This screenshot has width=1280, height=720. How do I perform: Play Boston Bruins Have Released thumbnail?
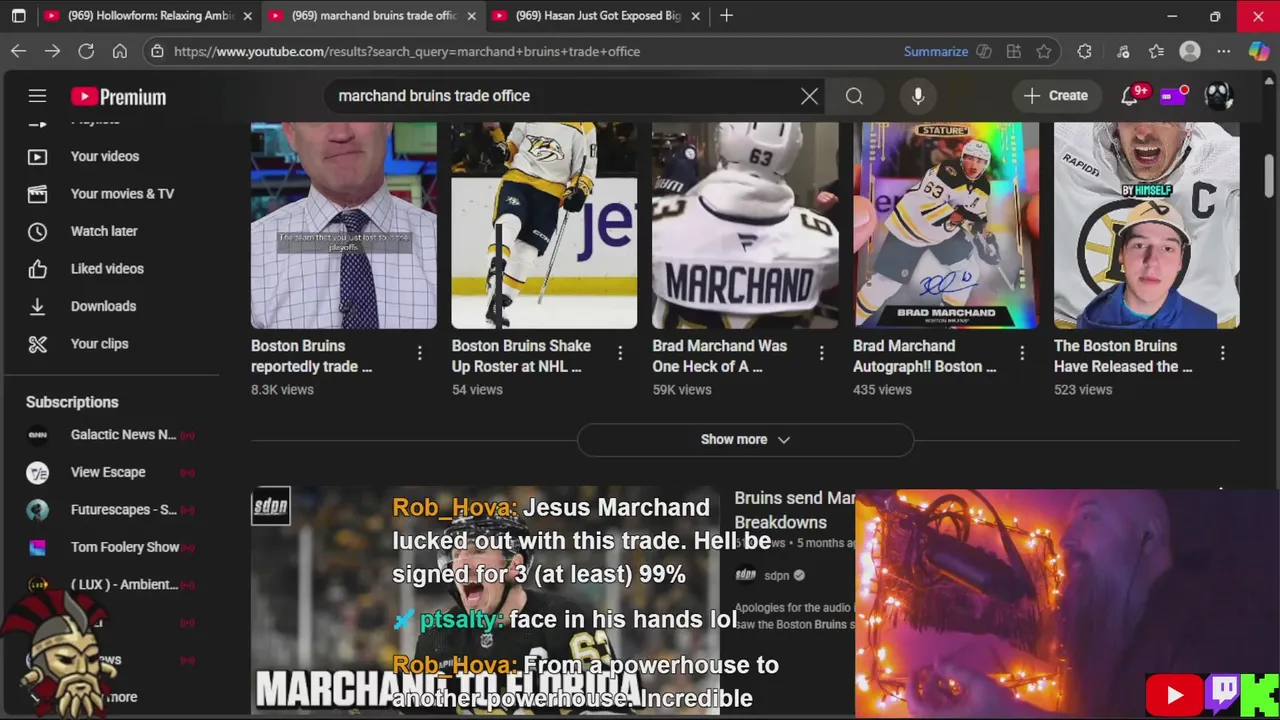[1147, 225]
